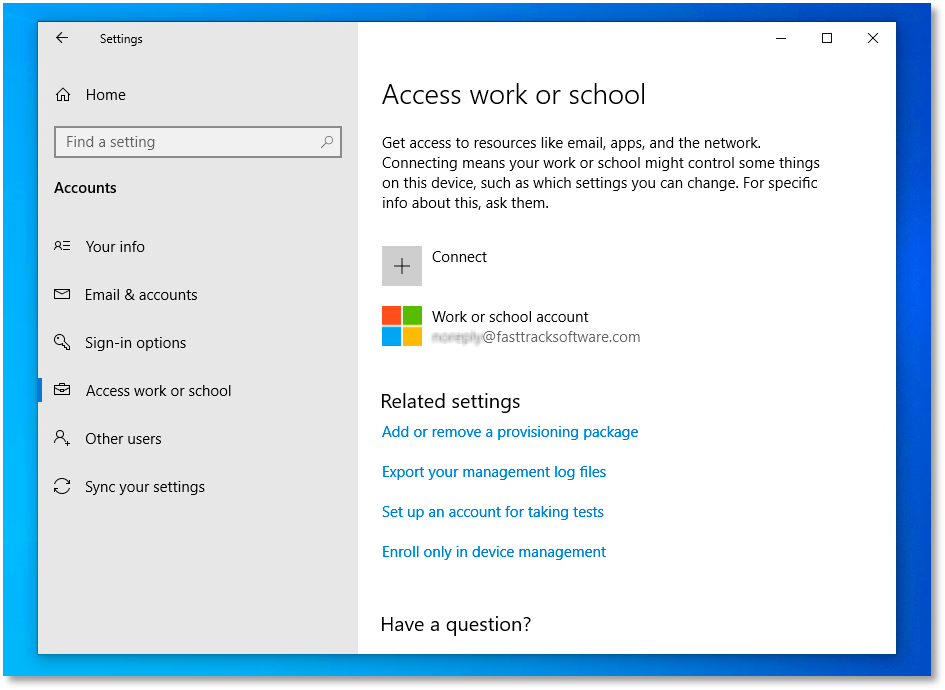Open the Email & accounts page
Image resolution: width=945 pixels, height=690 pixels.
(x=141, y=295)
